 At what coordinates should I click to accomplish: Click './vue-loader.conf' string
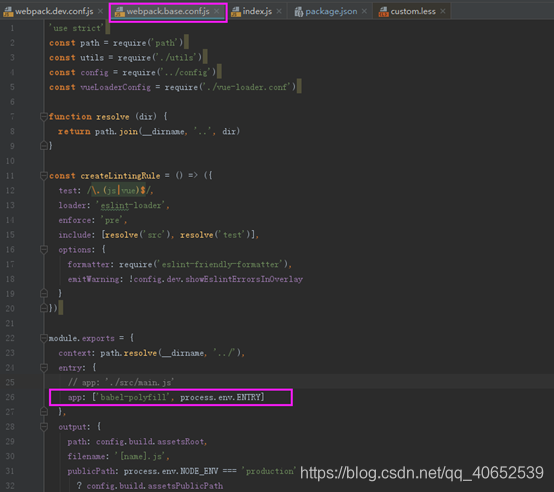coord(247,87)
